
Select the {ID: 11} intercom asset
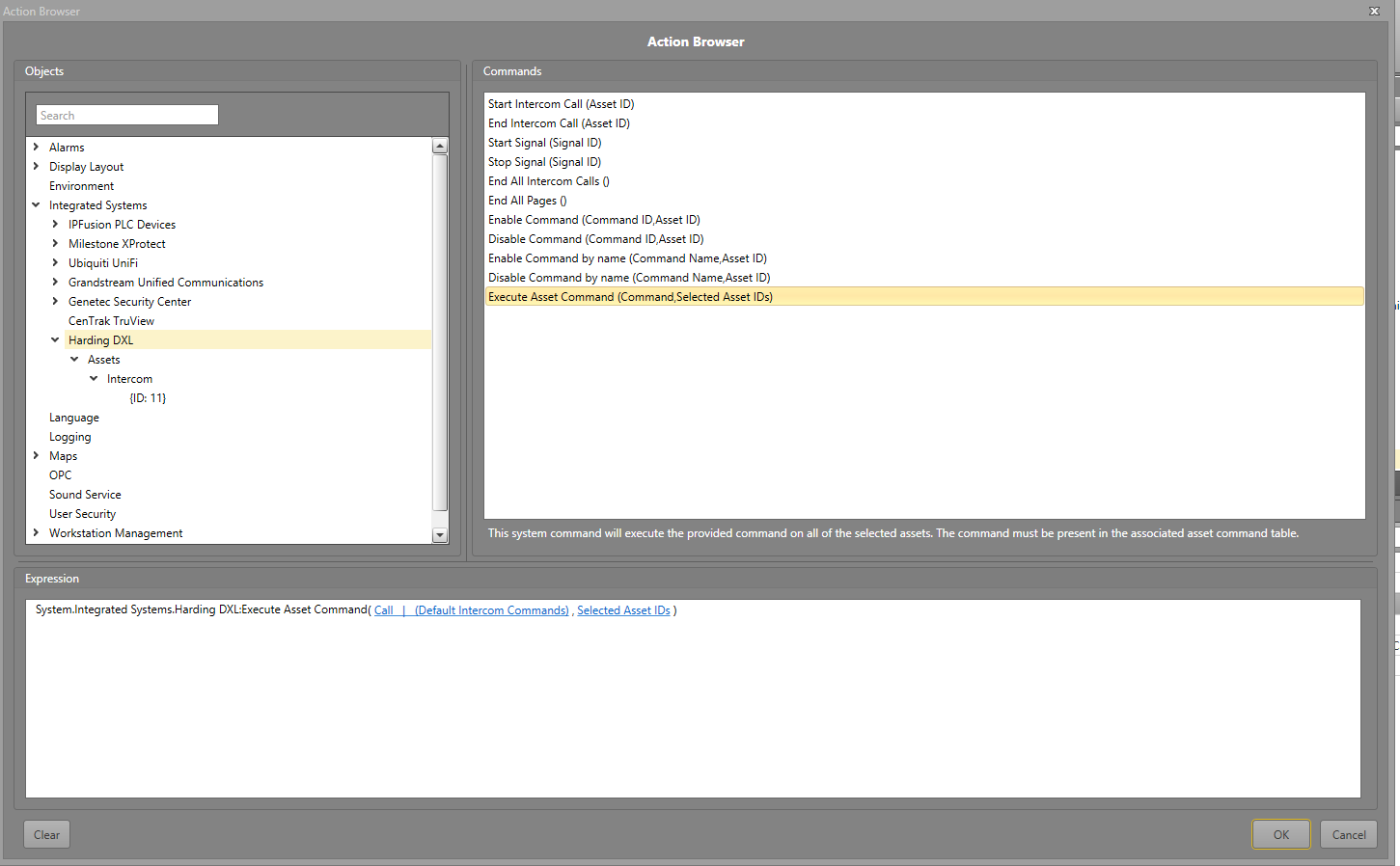point(148,398)
